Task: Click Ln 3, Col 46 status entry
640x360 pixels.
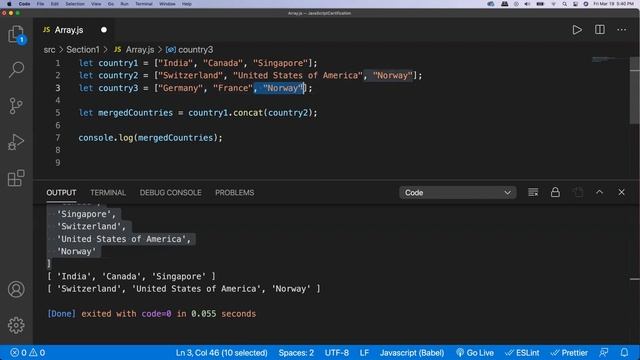Action: pyautogui.click(x=221, y=353)
